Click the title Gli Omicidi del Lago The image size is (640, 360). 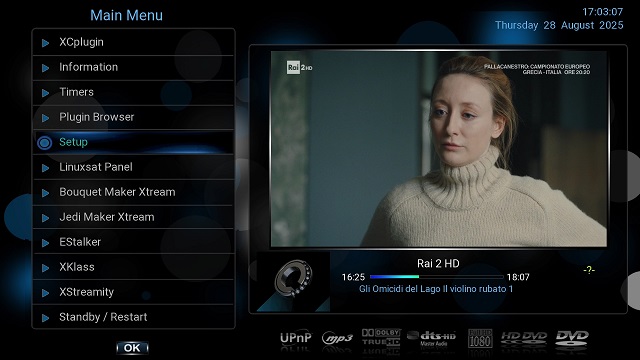point(436,289)
